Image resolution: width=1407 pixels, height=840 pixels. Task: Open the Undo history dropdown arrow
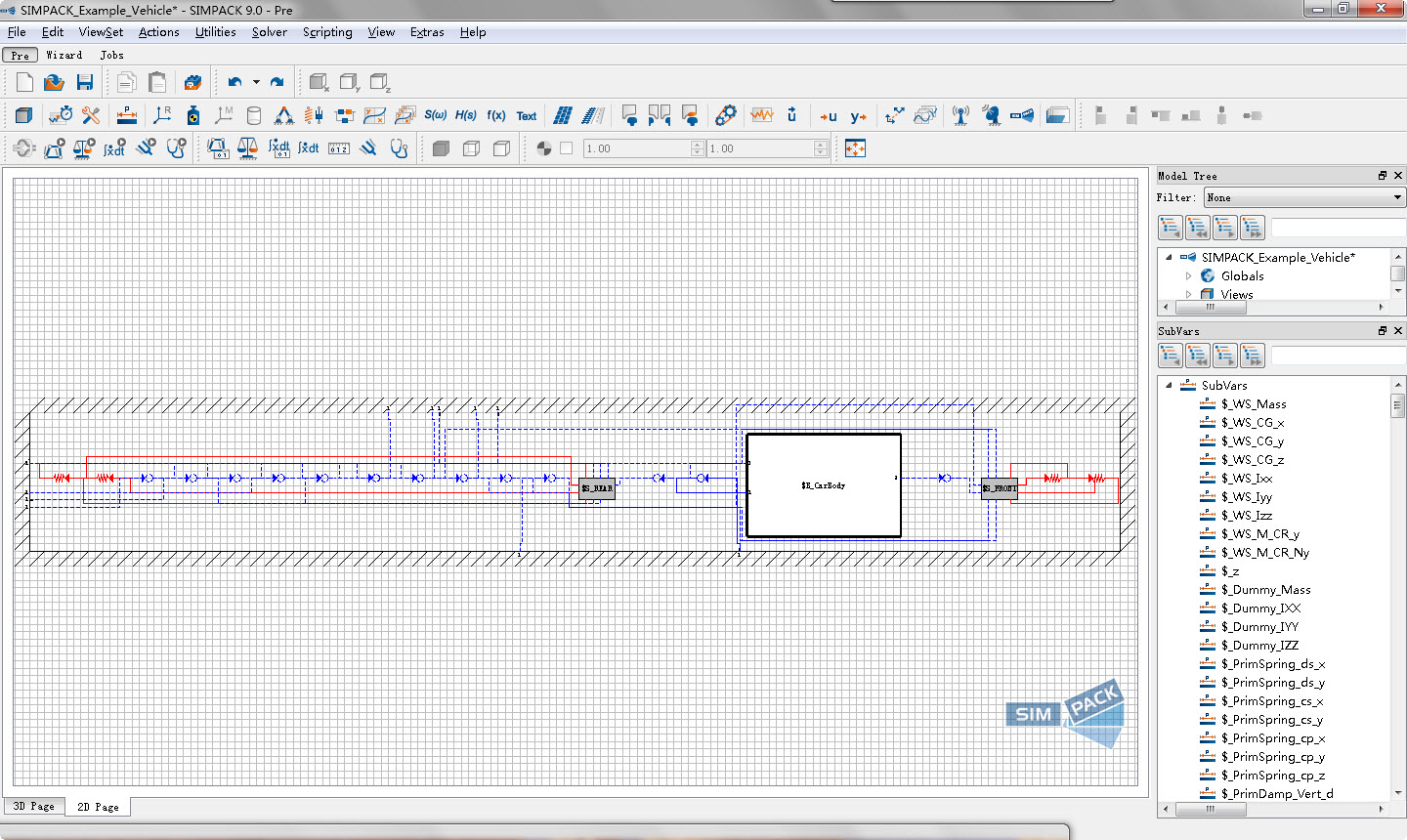pyautogui.click(x=256, y=83)
